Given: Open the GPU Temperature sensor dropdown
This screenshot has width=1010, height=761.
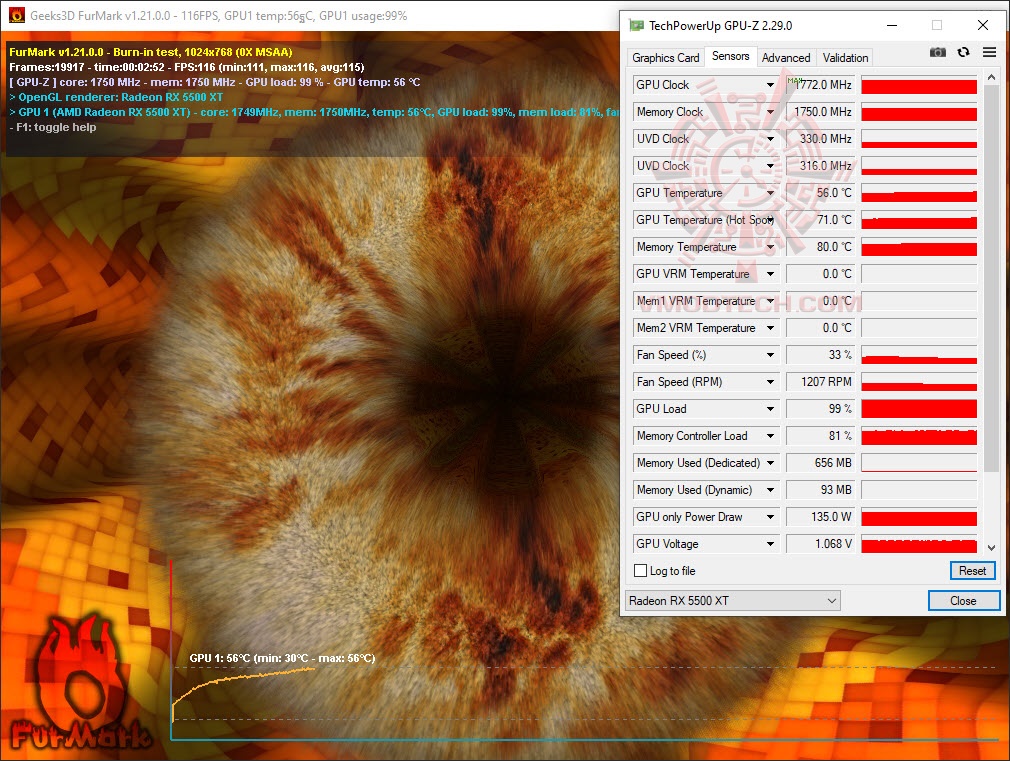Looking at the screenshot, I should (770, 193).
